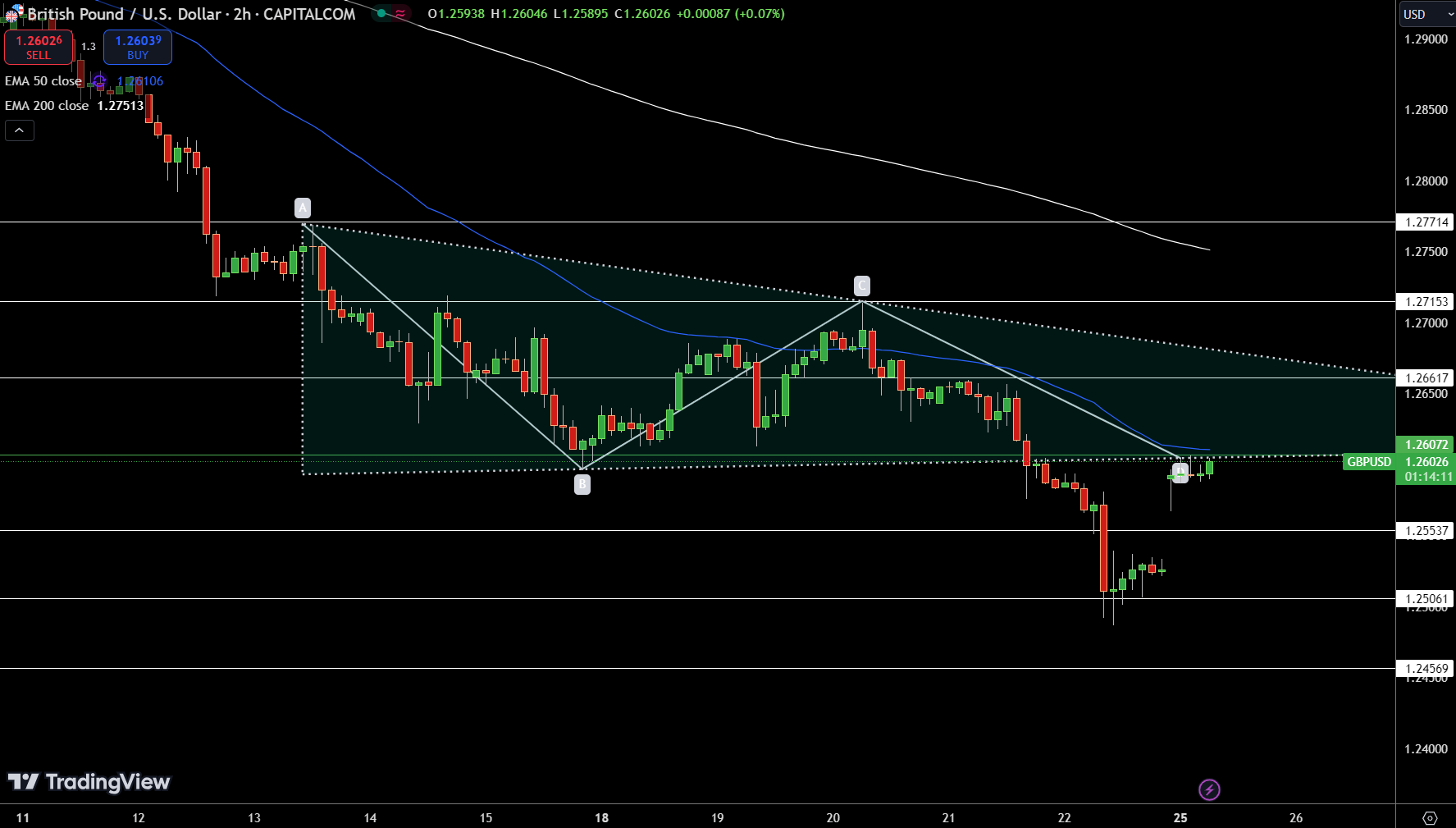Select pattern point label C
Screen dimensions: 1456x828
click(861, 286)
